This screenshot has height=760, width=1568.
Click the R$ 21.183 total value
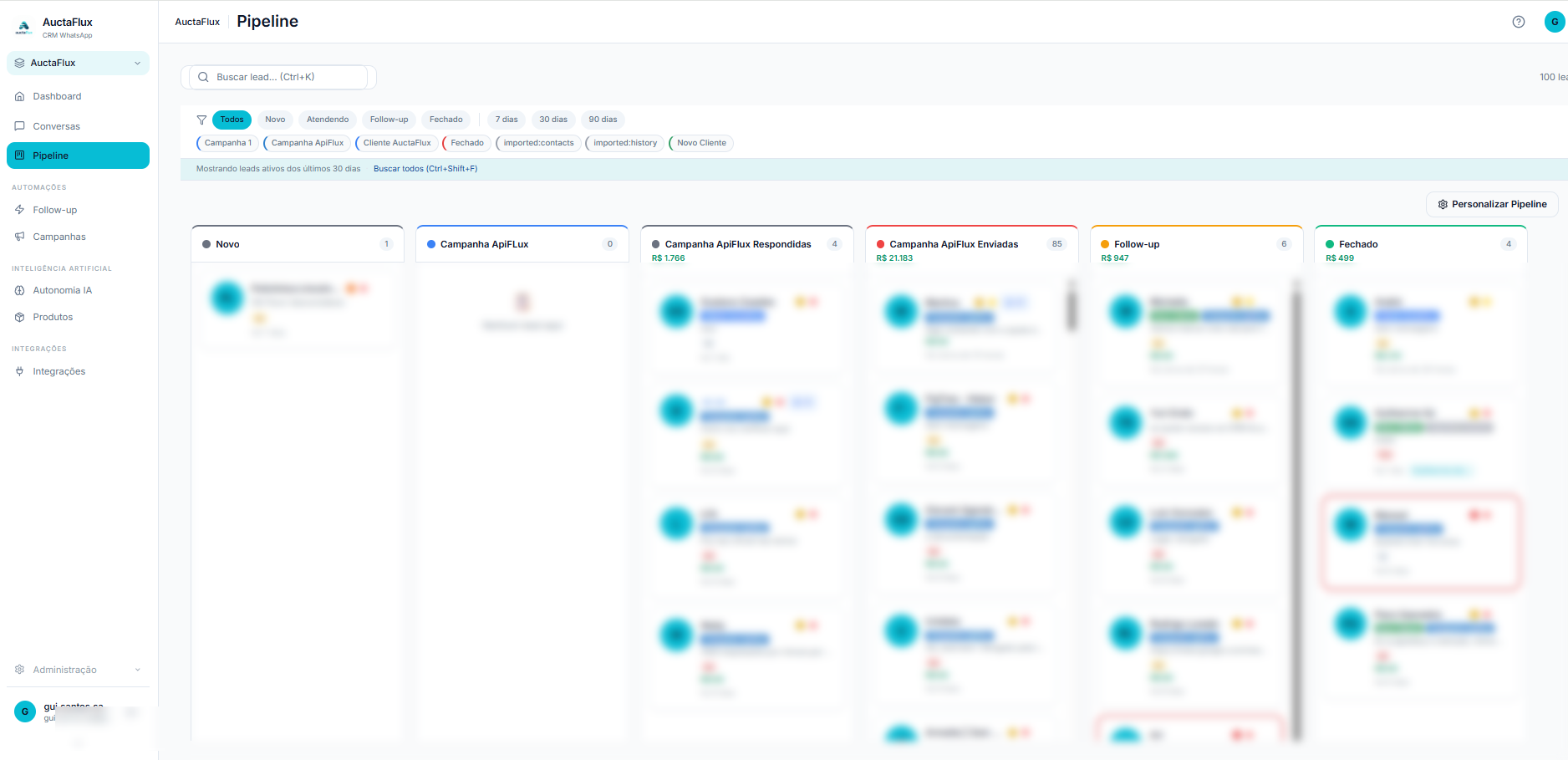coord(894,258)
